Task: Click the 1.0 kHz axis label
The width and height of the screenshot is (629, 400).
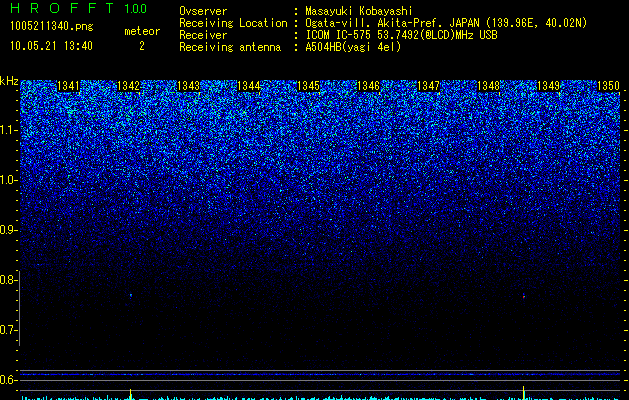Action: tap(8, 180)
